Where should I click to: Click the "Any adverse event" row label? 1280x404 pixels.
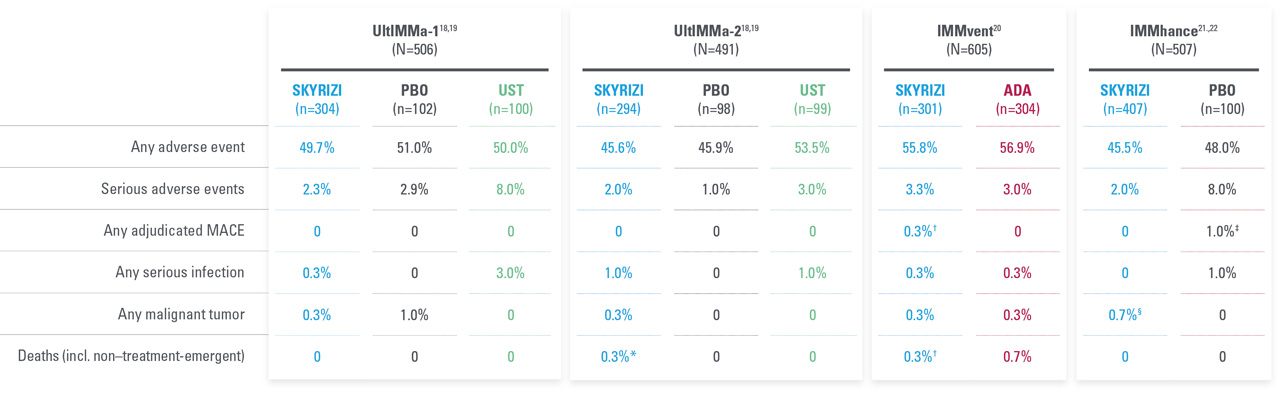[187, 147]
